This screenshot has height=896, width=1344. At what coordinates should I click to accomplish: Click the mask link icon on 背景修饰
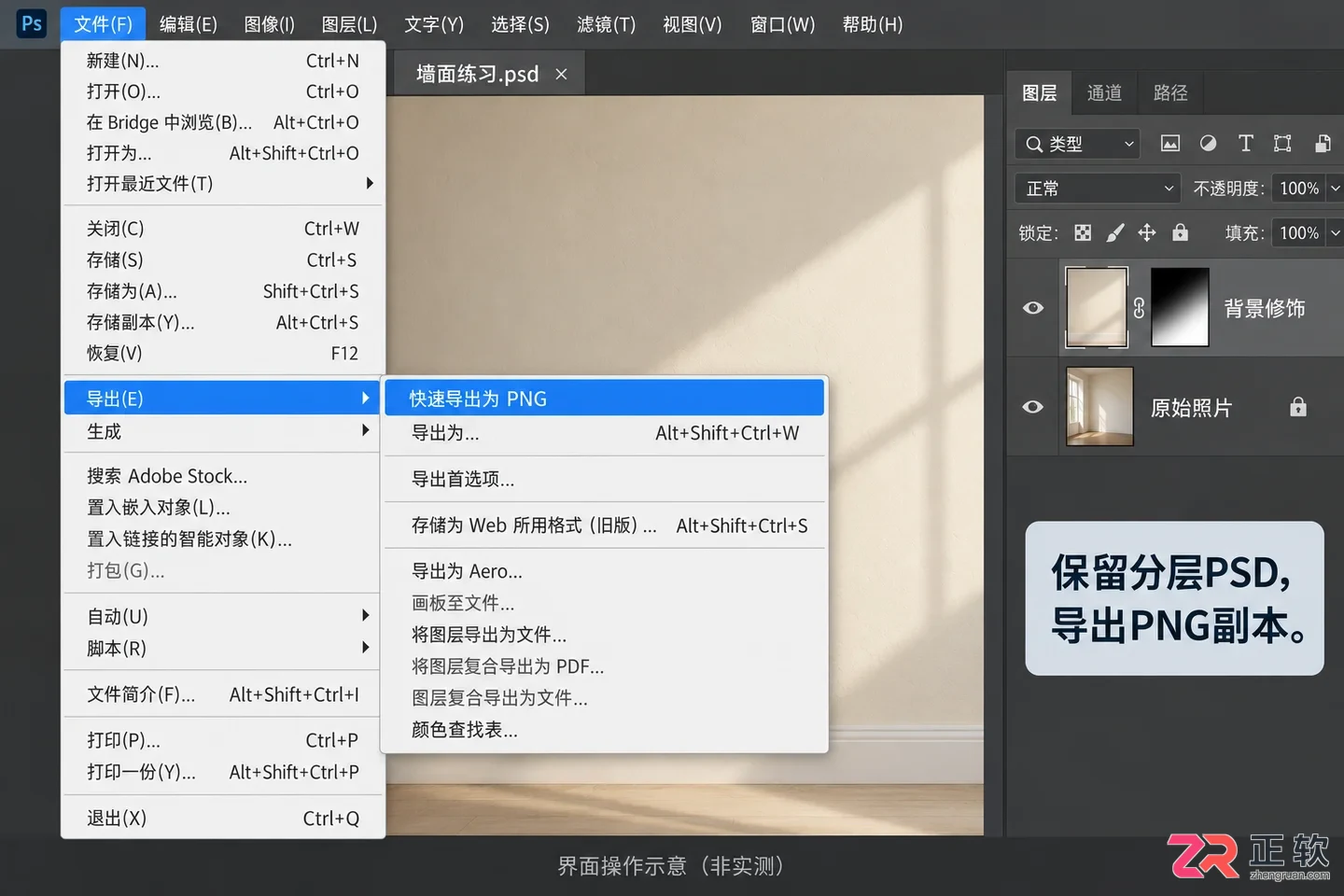point(1139,308)
